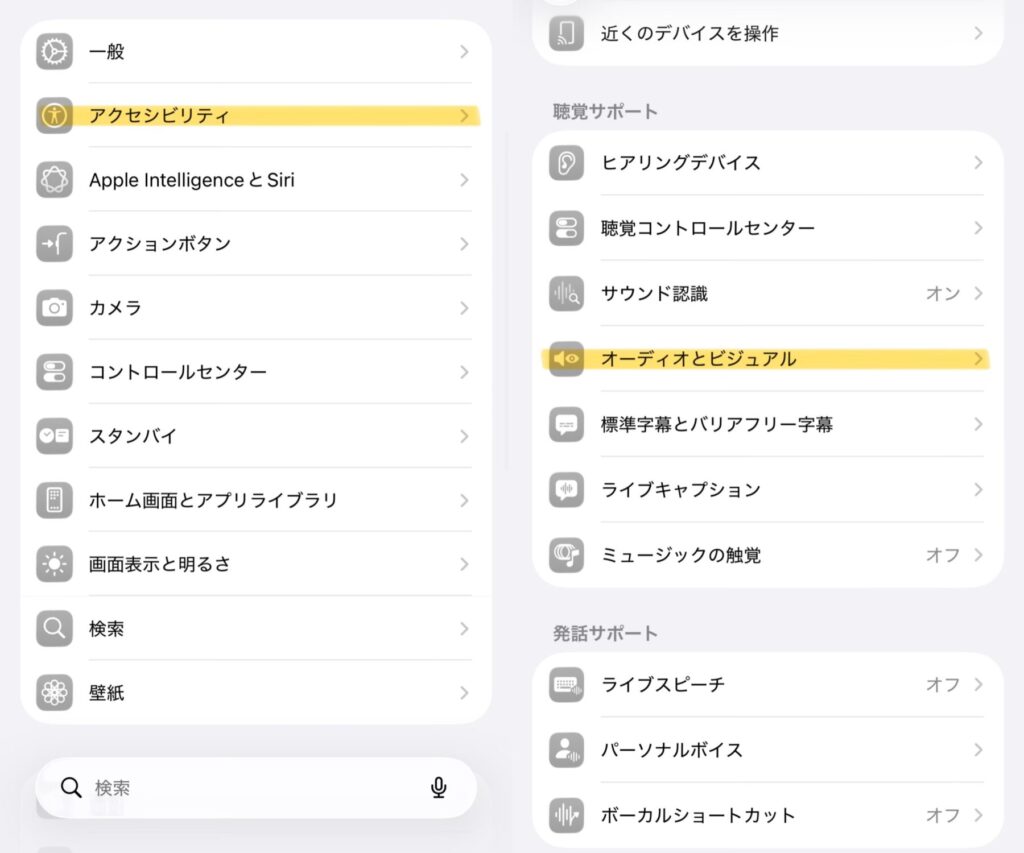This screenshot has height=853, width=1024.
Task: Tap the Action Button (アクションボタン) icon
Action: (54, 244)
